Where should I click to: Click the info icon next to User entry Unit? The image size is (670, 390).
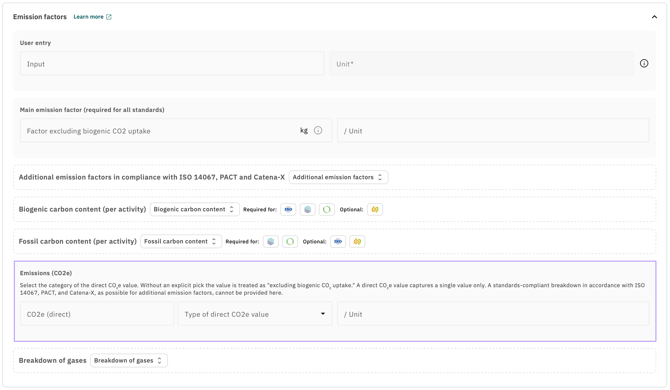click(644, 64)
